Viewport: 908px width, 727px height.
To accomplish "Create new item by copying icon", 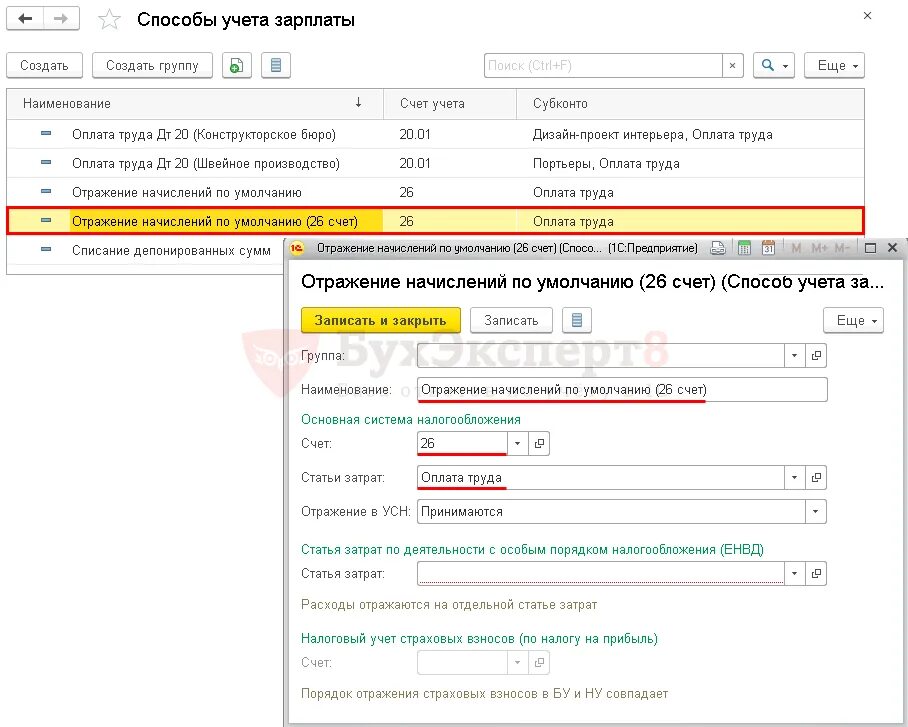I will [x=236, y=65].
